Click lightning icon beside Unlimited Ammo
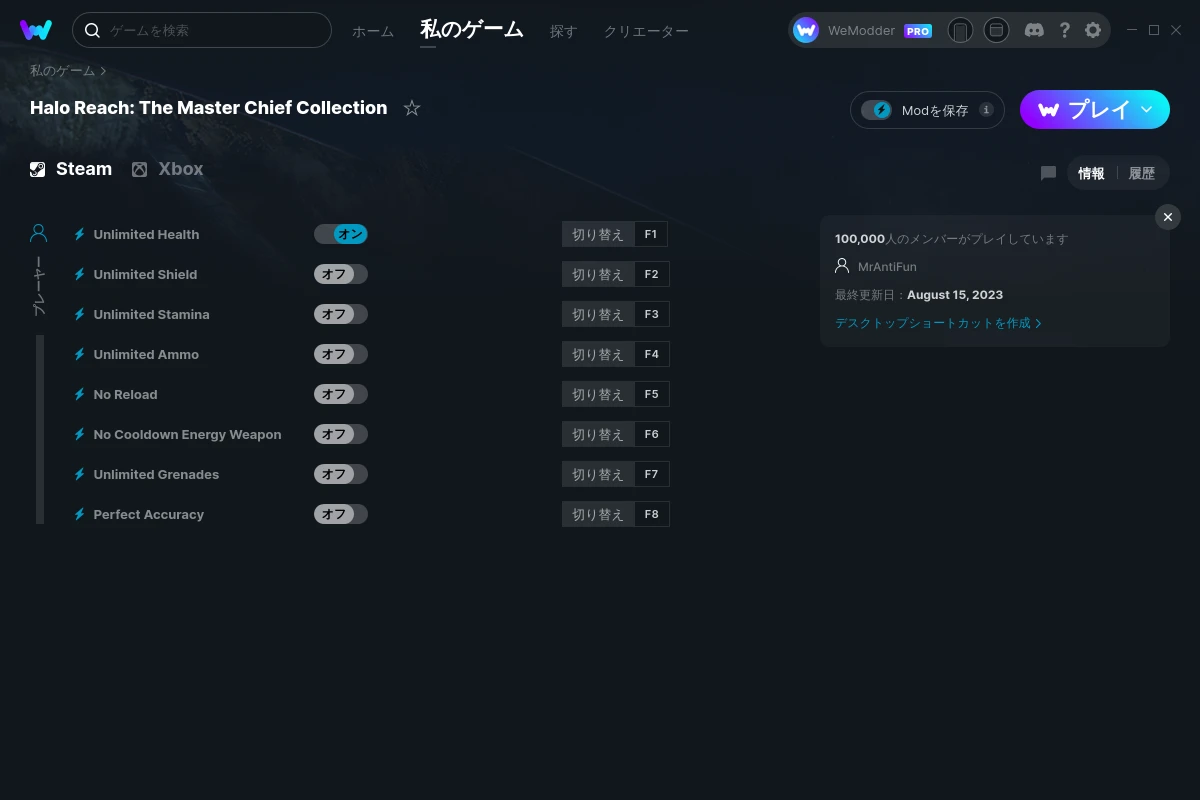The width and height of the screenshot is (1200, 800). [80, 354]
